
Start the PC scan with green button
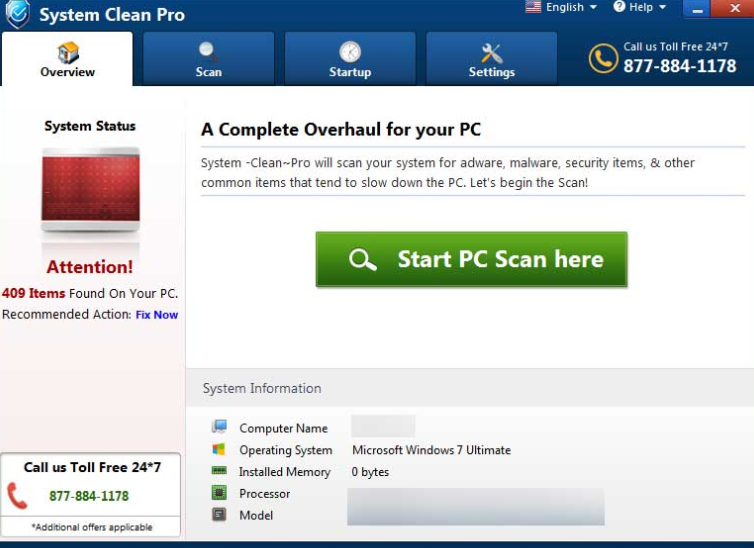[471, 260]
